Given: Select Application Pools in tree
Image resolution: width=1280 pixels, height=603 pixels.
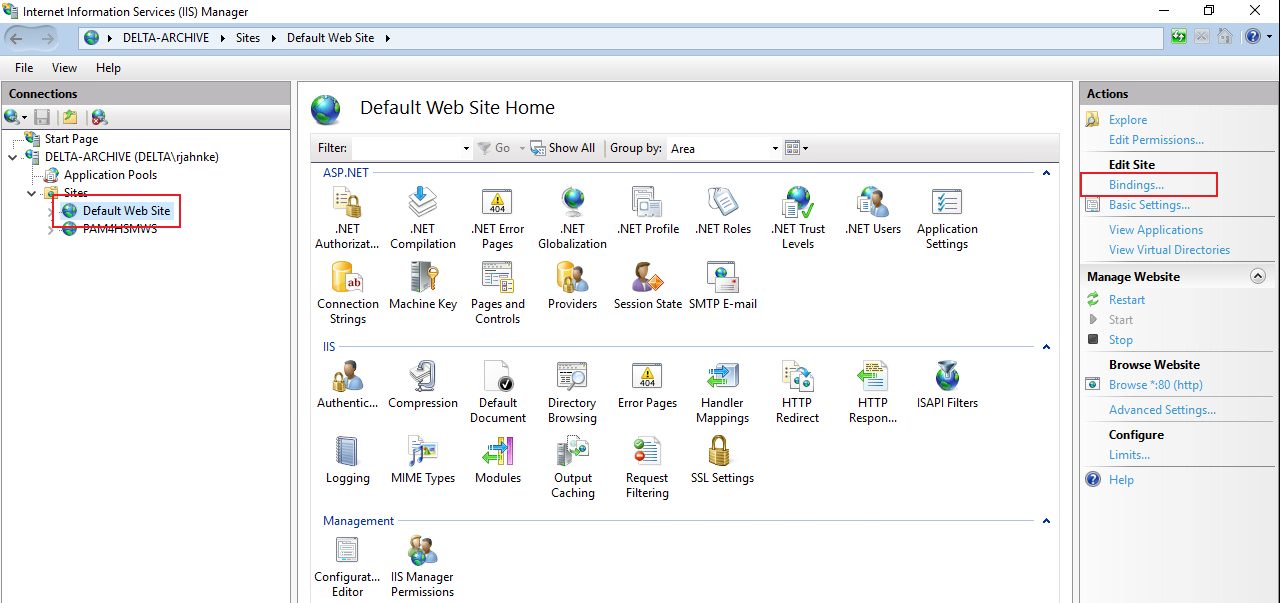Looking at the screenshot, I should click(x=110, y=175).
